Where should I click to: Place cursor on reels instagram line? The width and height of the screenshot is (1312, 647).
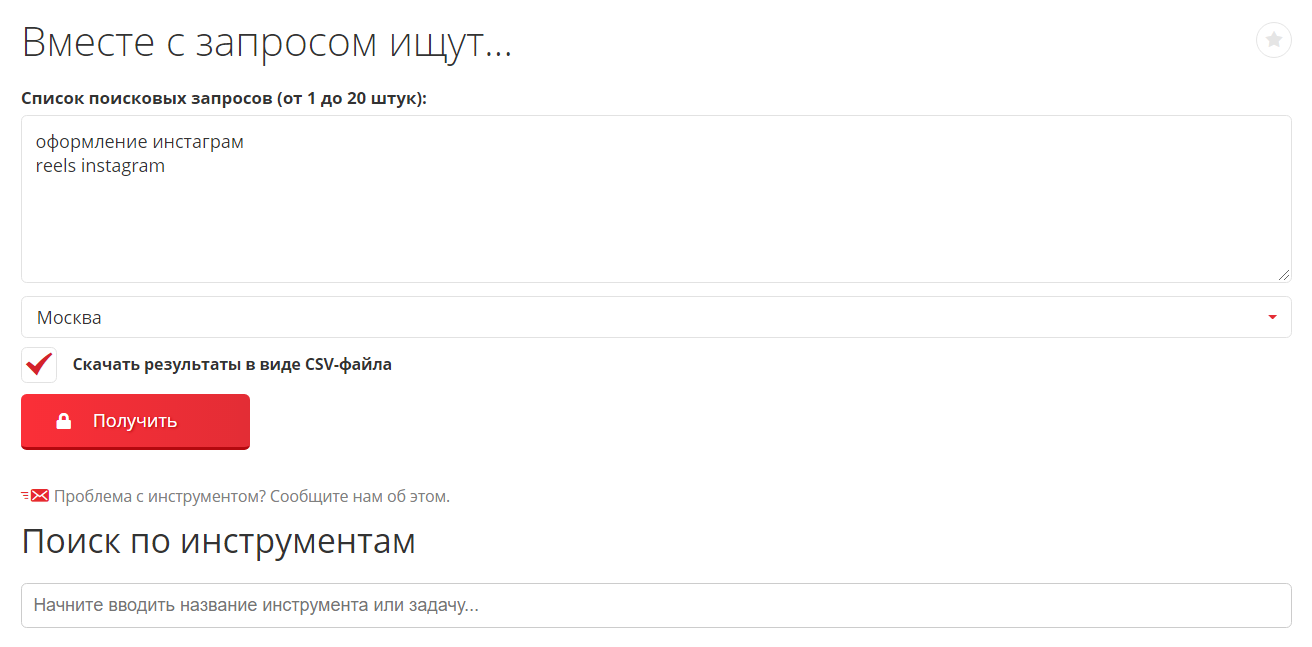[100, 166]
